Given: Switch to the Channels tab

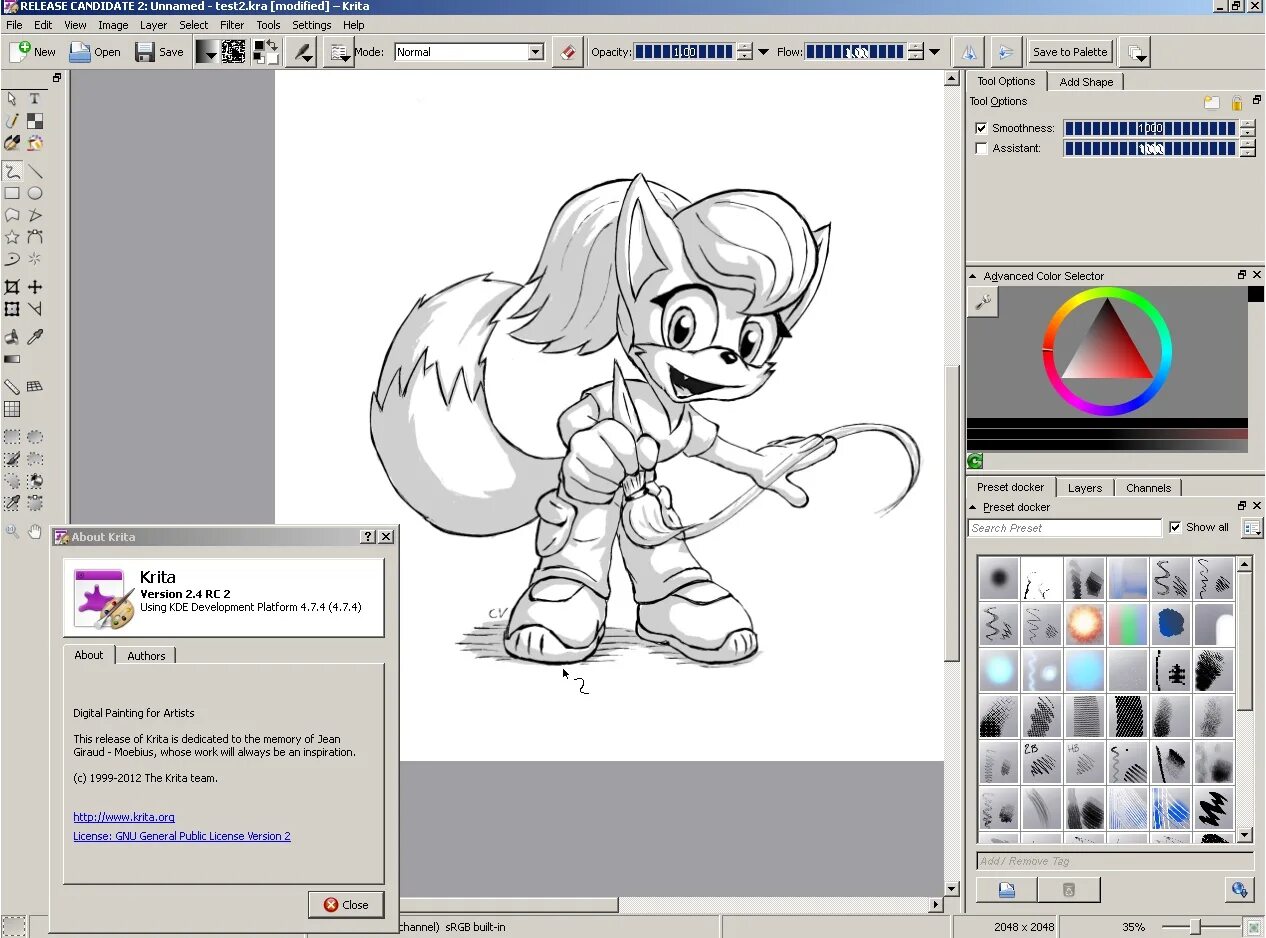Looking at the screenshot, I should click(1148, 488).
